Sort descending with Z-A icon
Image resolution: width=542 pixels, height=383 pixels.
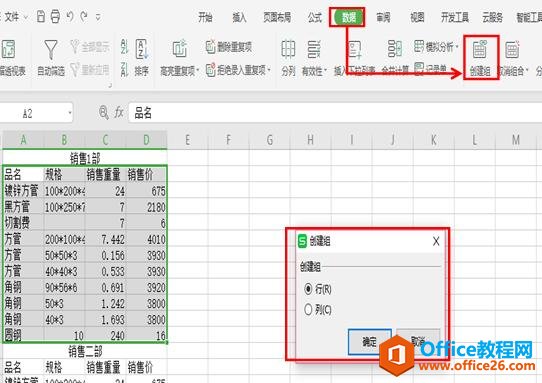point(124,69)
